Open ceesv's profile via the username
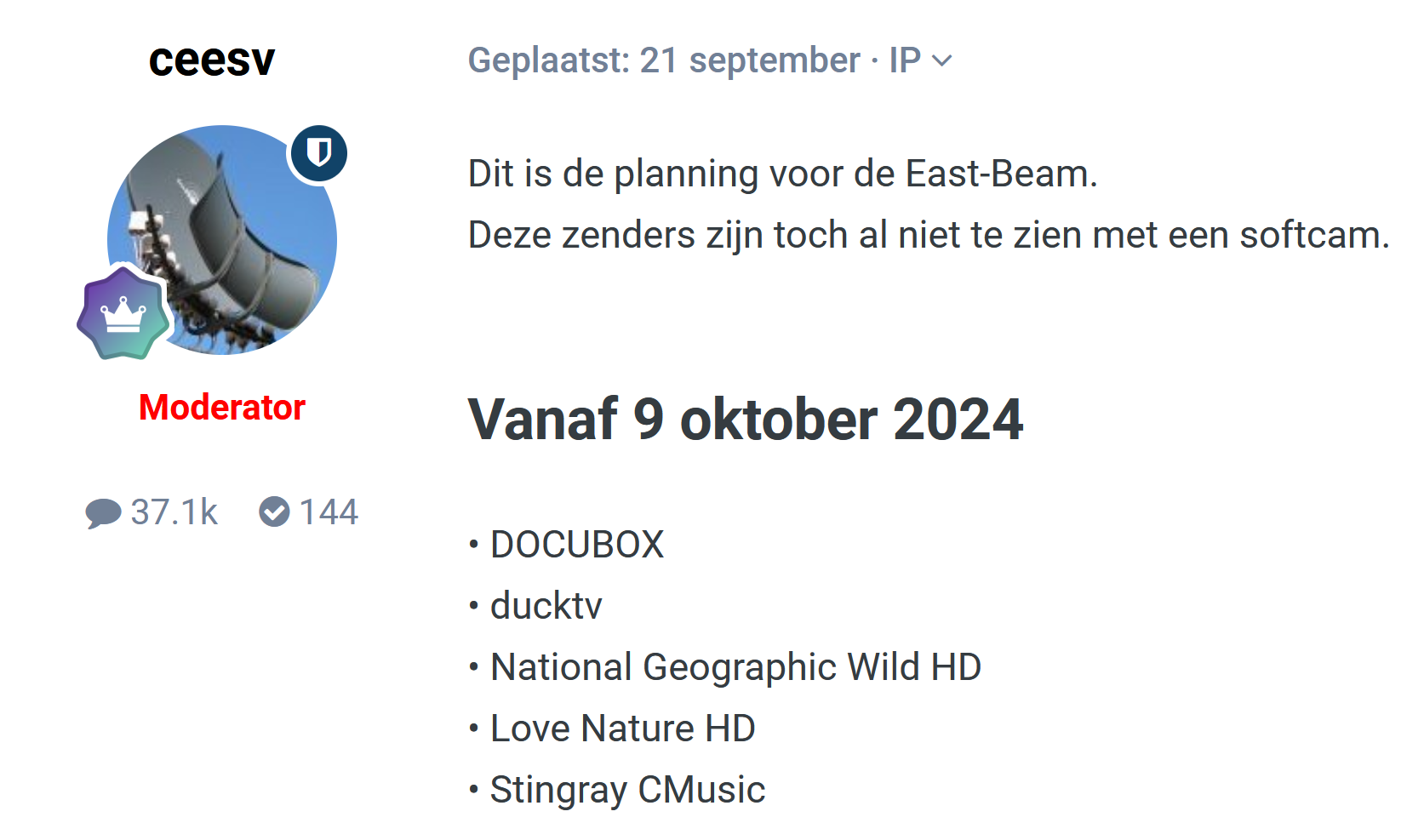Viewport: 1424px width, 840px height. coord(212,60)
